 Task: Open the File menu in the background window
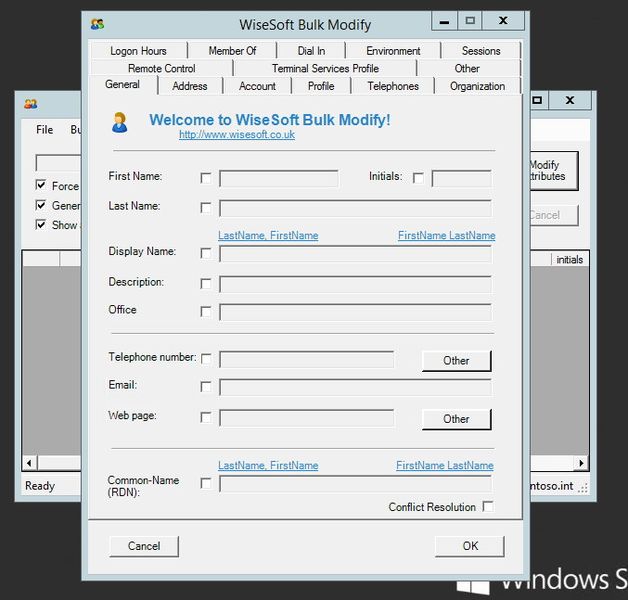pos(44,130)
